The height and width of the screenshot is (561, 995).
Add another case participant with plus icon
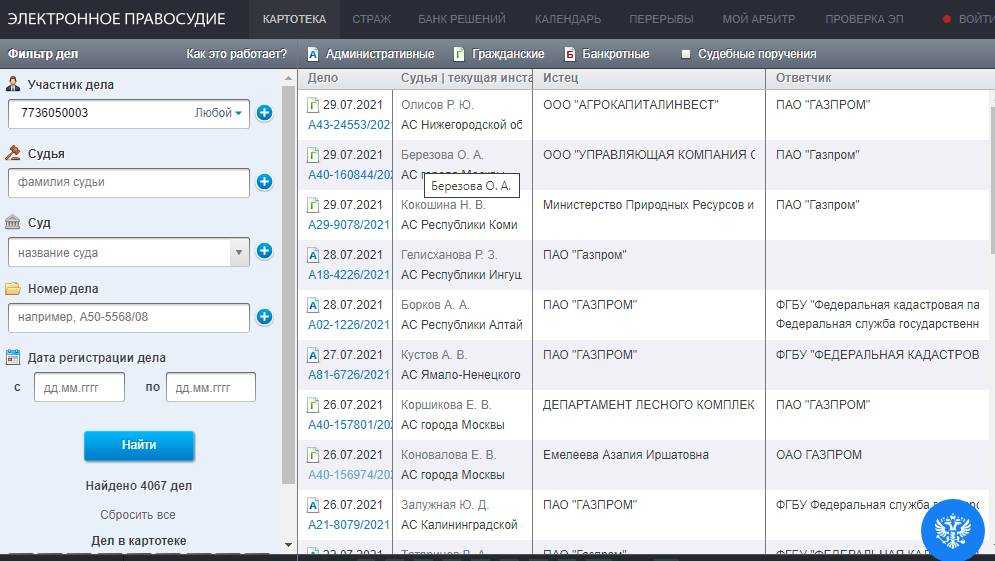265,113
